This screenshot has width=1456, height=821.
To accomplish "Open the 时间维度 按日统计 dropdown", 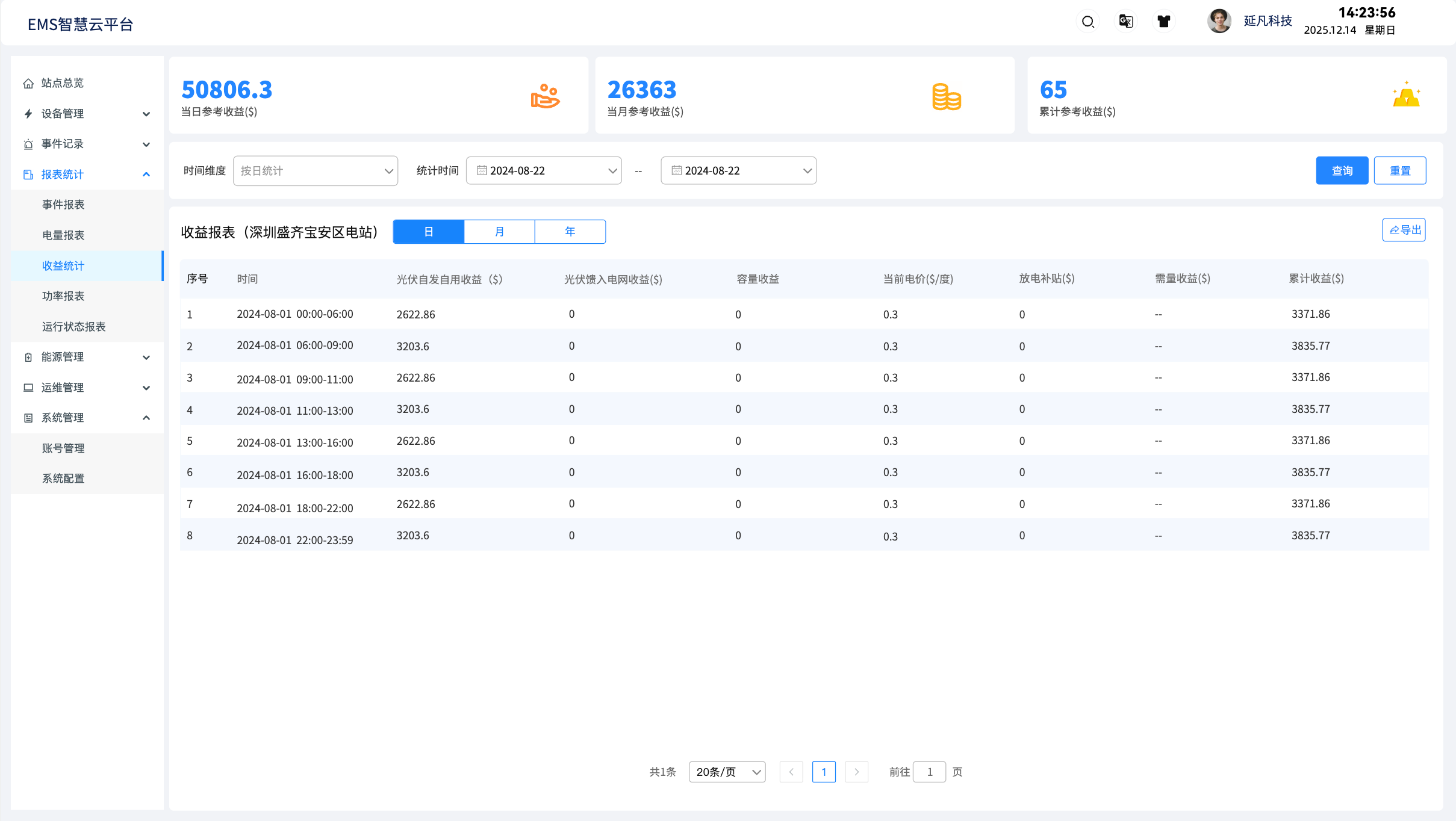I will [x=316, y=171].
